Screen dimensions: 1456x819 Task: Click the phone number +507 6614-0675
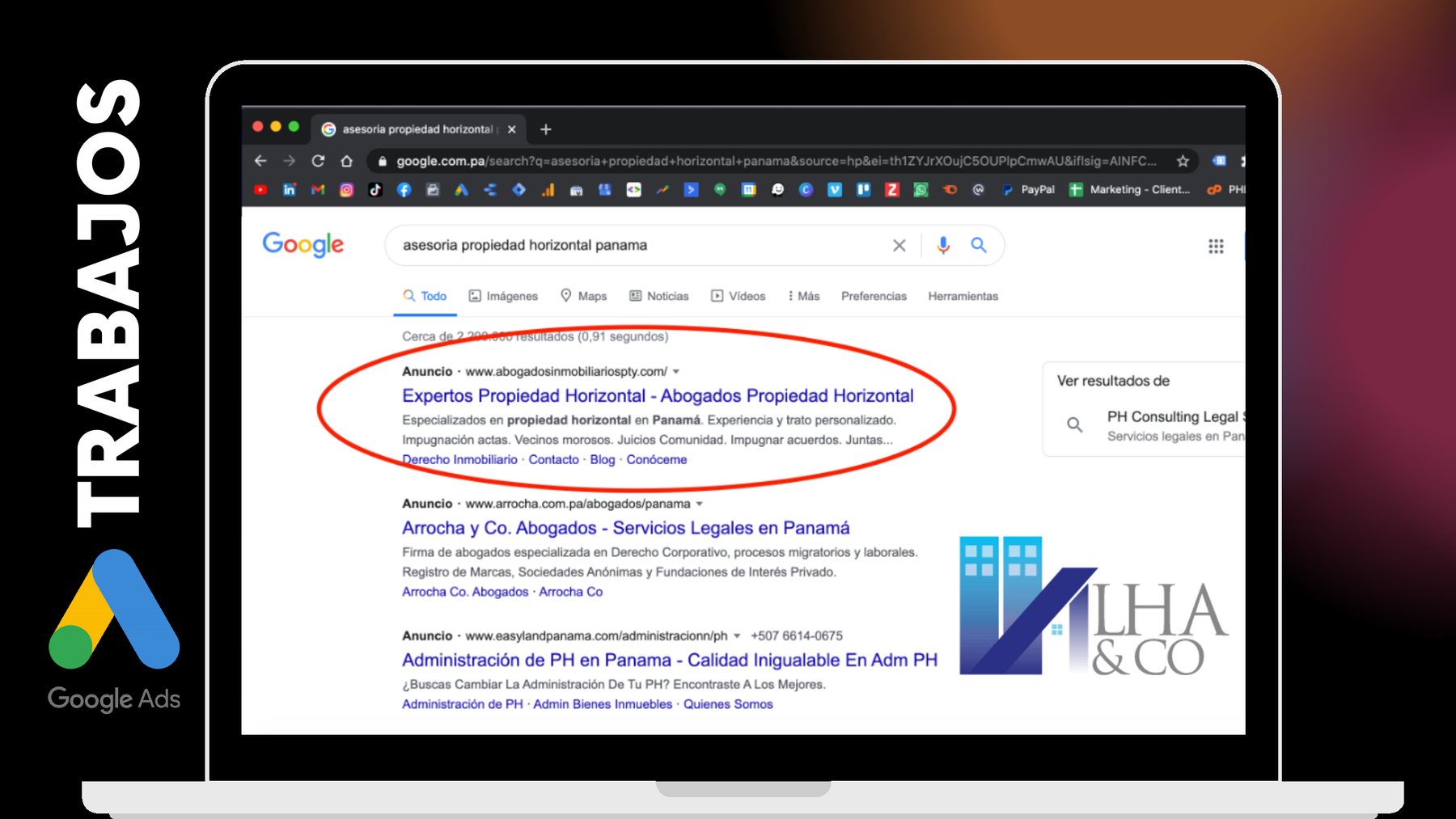(x=797, y=635)
